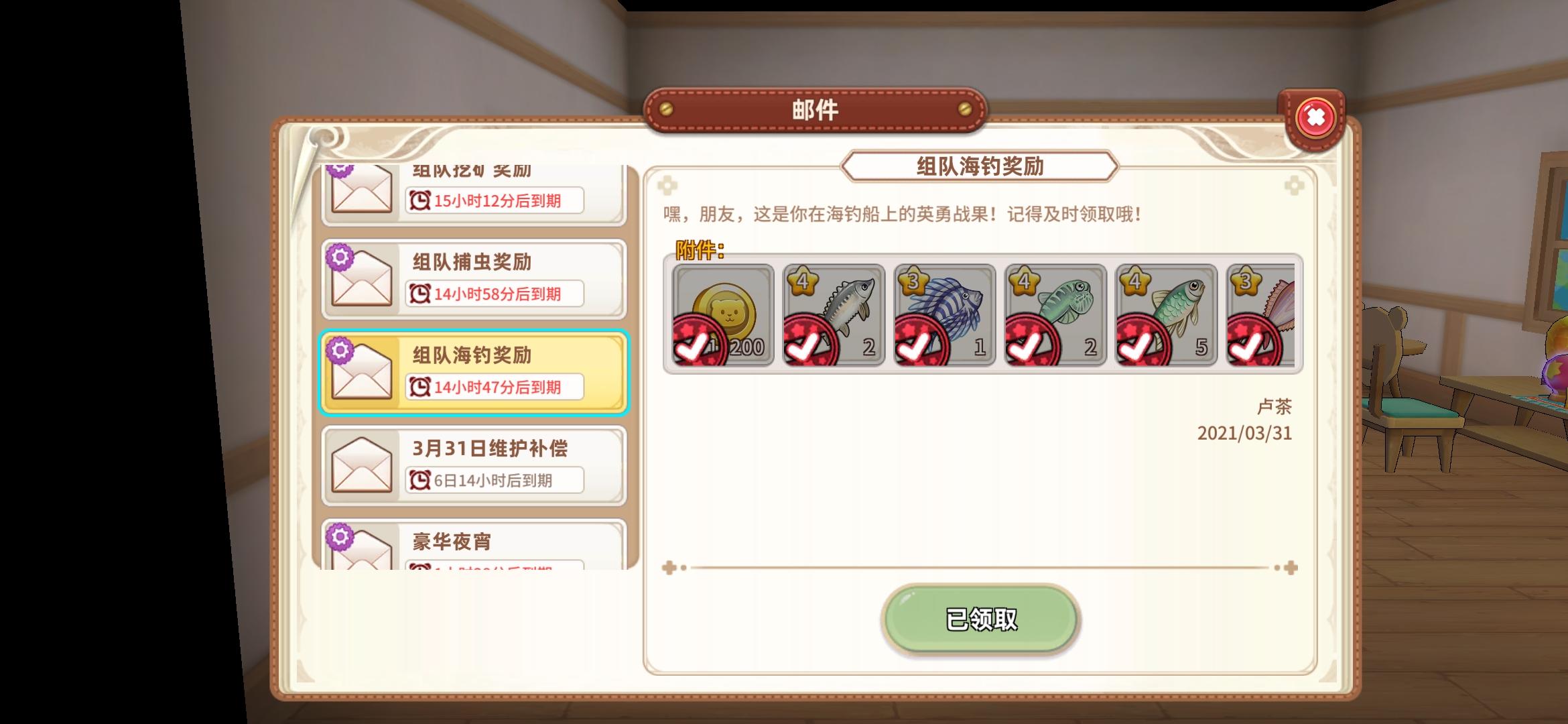Open the 组队捕虫奖励 mail
The height and width of the screenshot is (724, 1568).
474,279
